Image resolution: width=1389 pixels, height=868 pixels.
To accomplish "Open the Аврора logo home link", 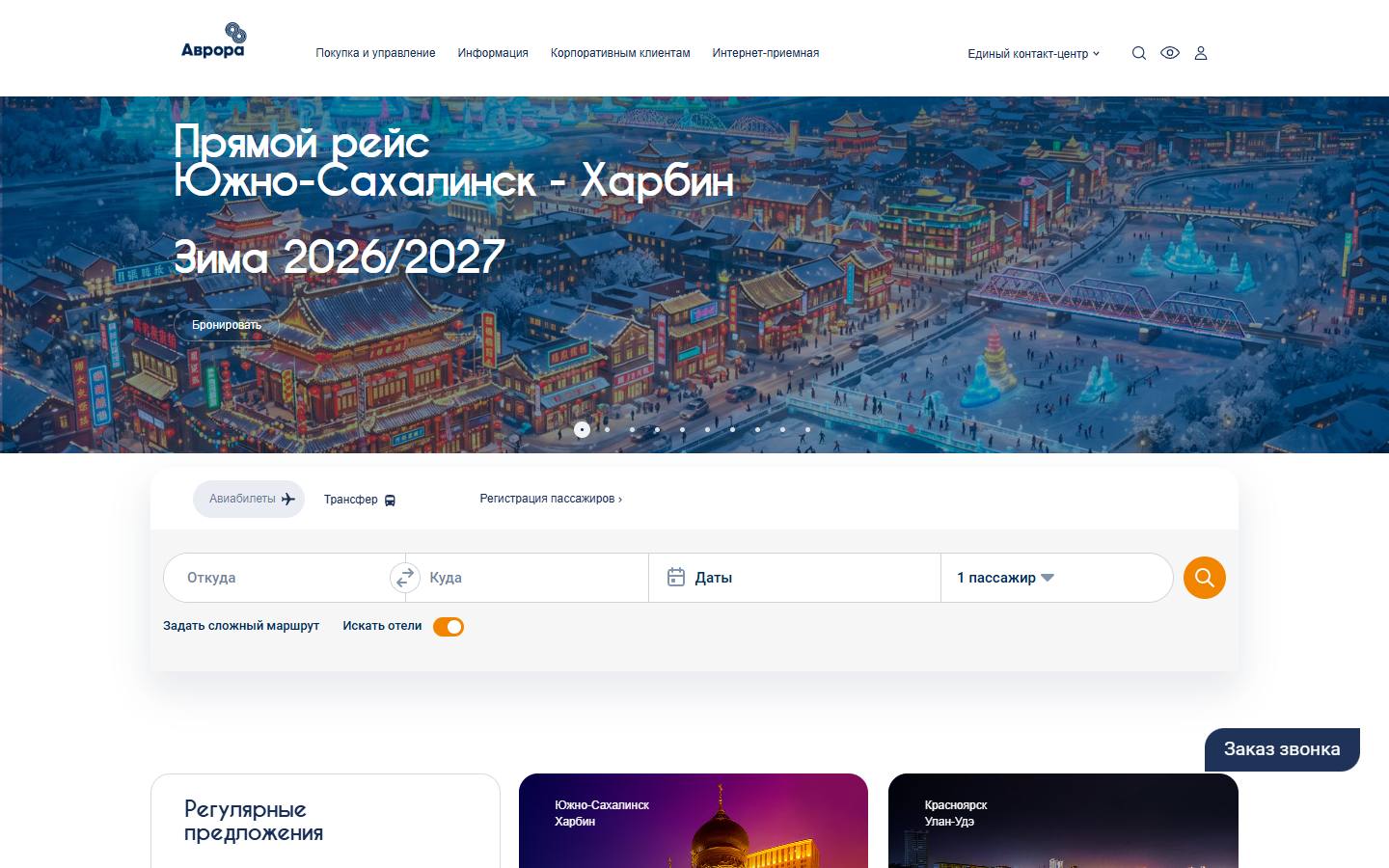I will tap(213, 41).
